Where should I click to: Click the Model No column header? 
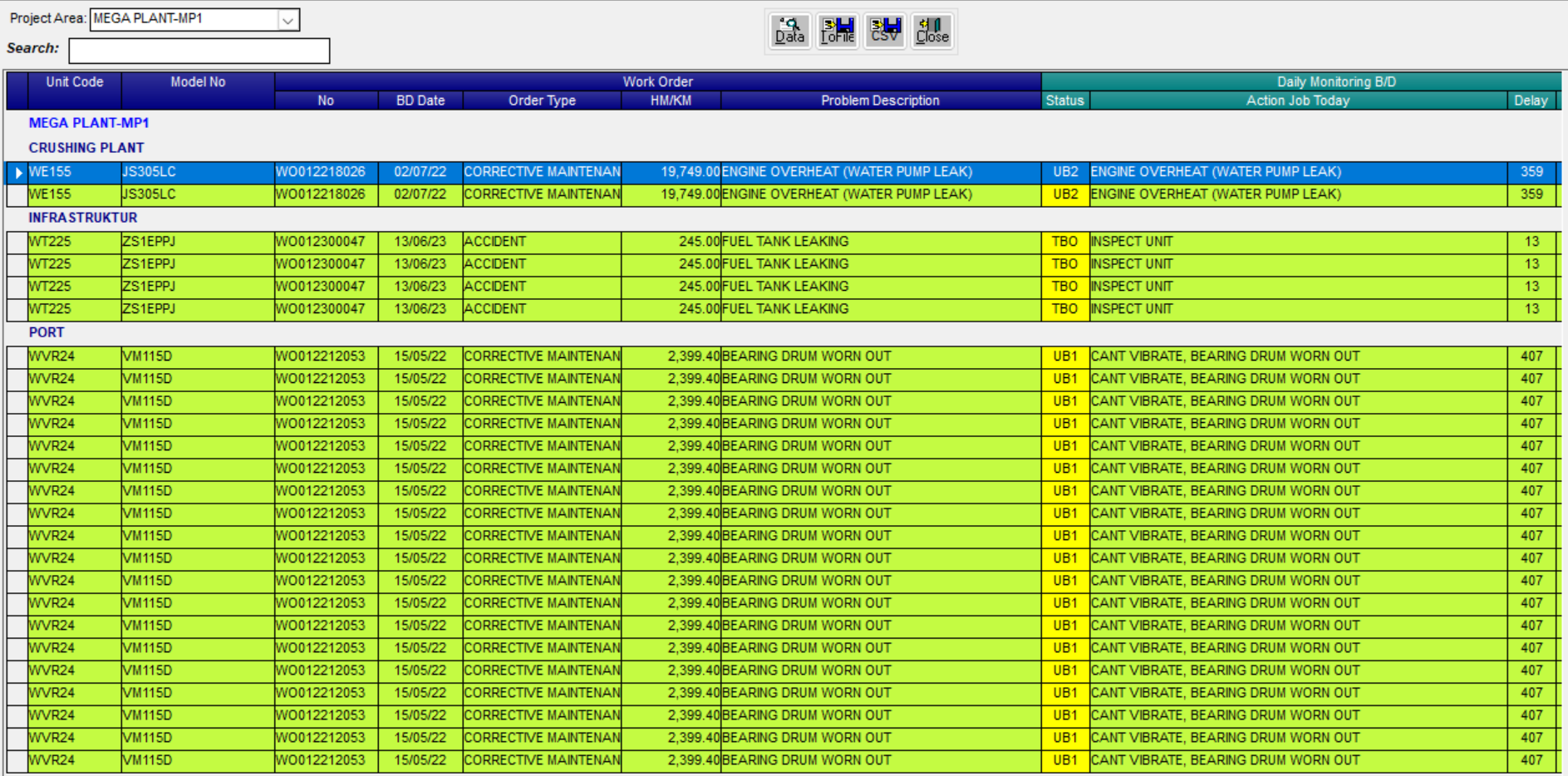[x=198, y=82]
